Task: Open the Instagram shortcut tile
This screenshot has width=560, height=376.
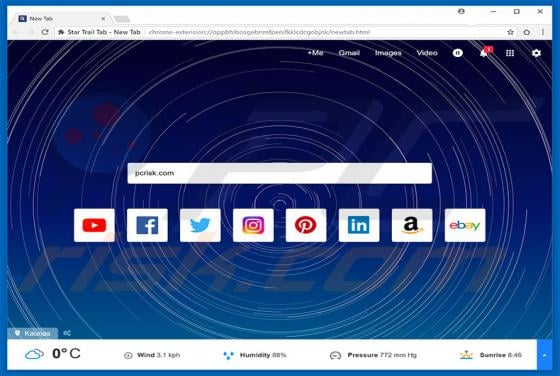Action: pyautogui.click(x=253, y=225)
